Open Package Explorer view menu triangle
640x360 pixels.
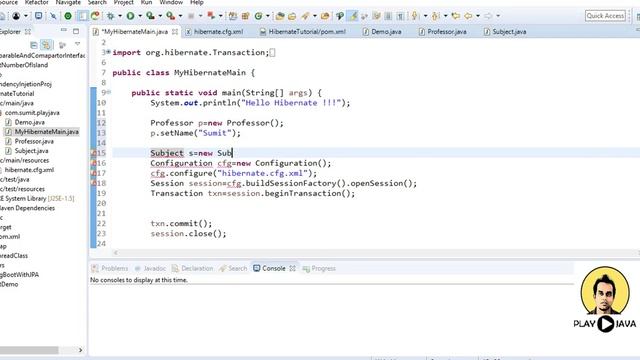tap(77, 44)
